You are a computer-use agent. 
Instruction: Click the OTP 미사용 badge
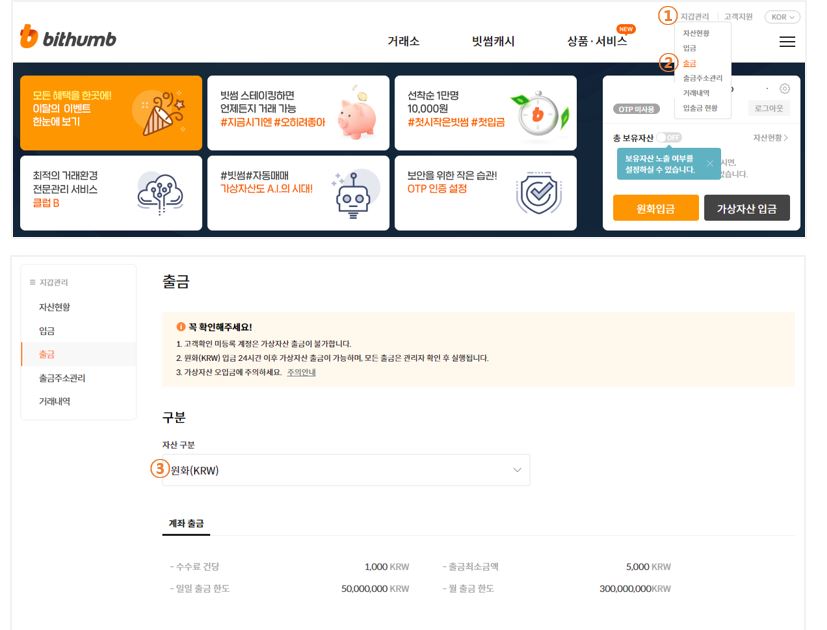[636, 109]
